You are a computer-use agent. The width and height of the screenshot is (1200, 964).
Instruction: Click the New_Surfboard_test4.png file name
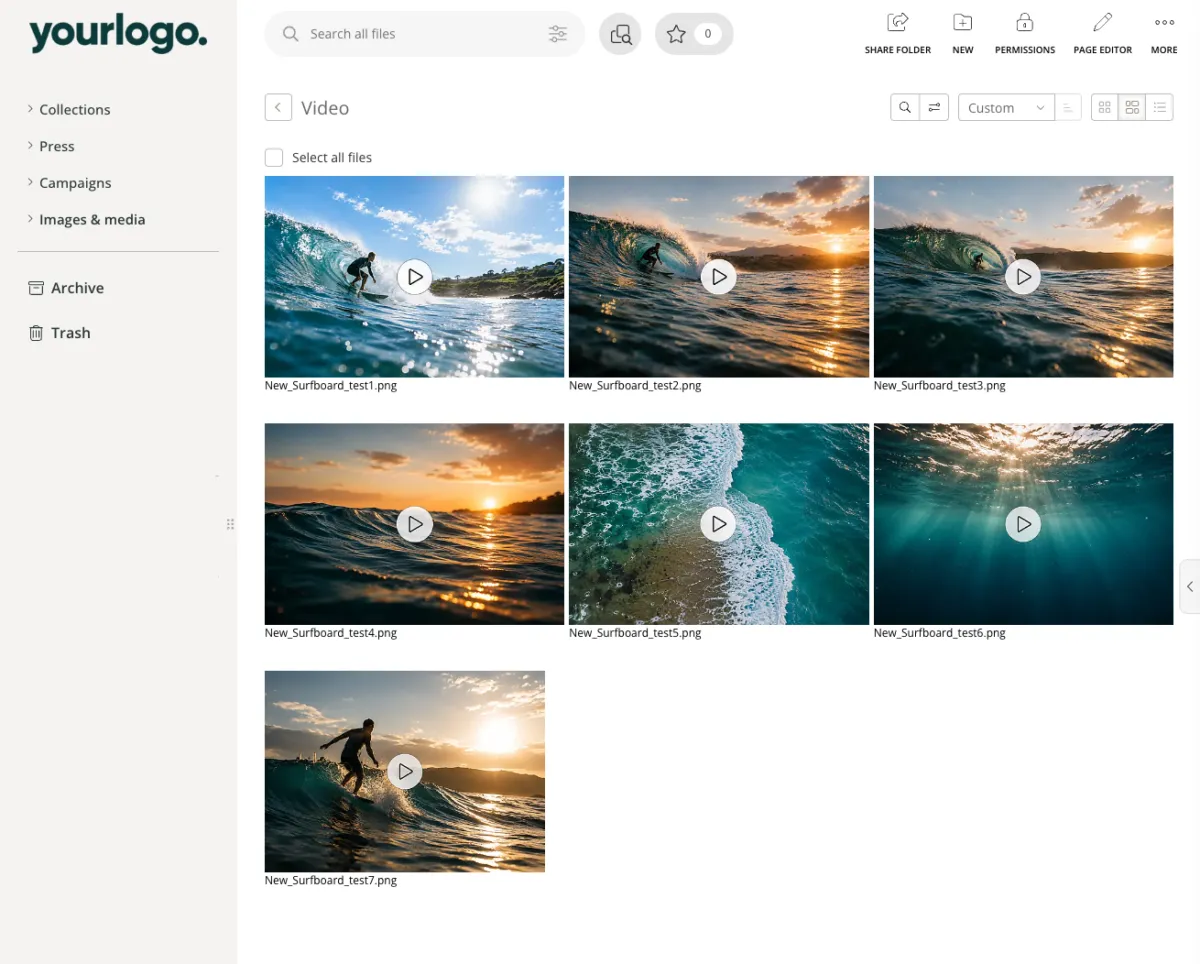click(x=331, y=633)
